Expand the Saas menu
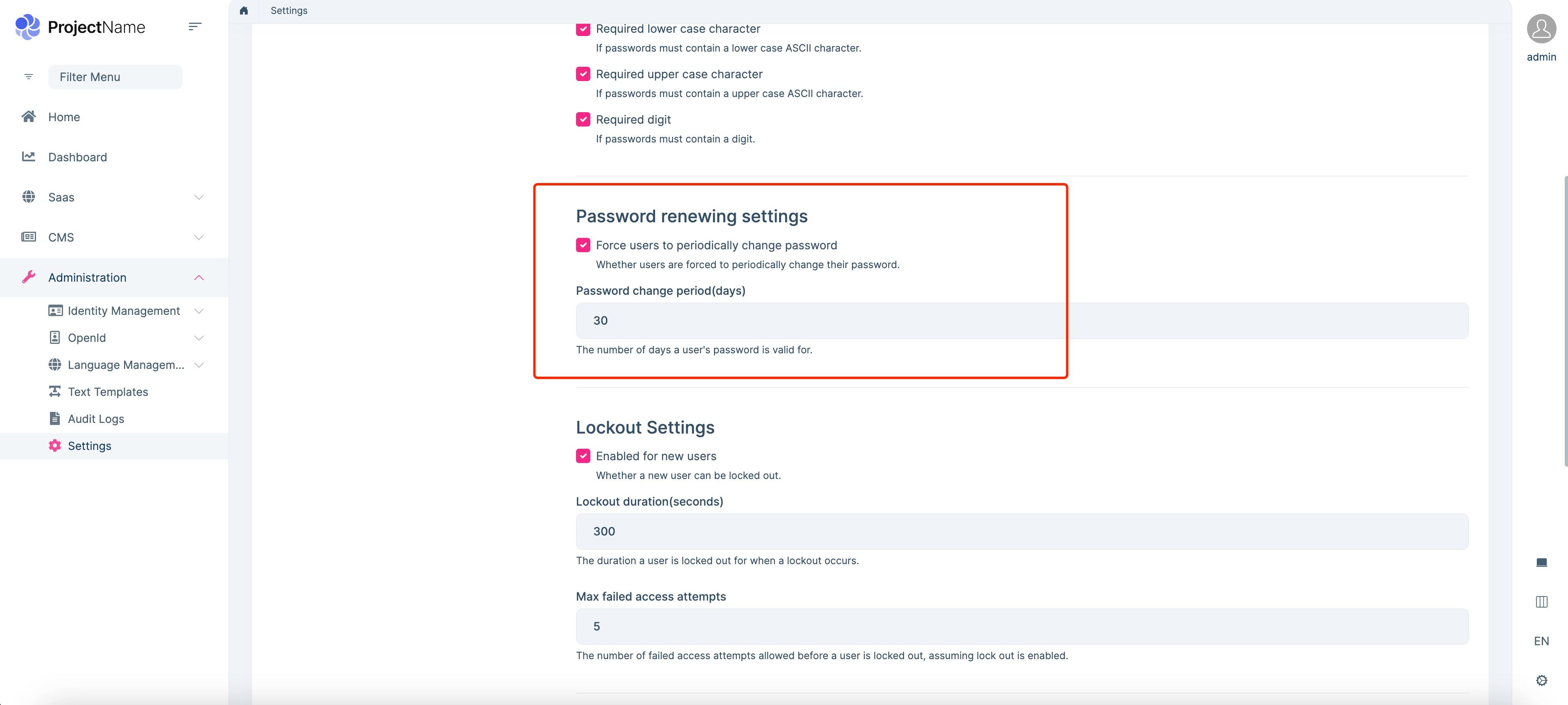Viewport: 1568px width, 705px height. pos(199,197)
